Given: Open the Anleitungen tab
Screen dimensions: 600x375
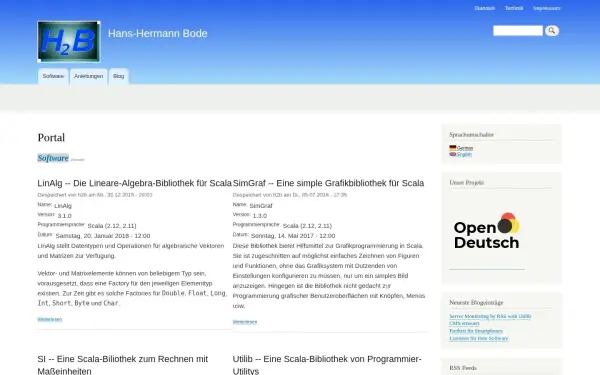Looking at the screenshot, I should click(x=88, y=76).
